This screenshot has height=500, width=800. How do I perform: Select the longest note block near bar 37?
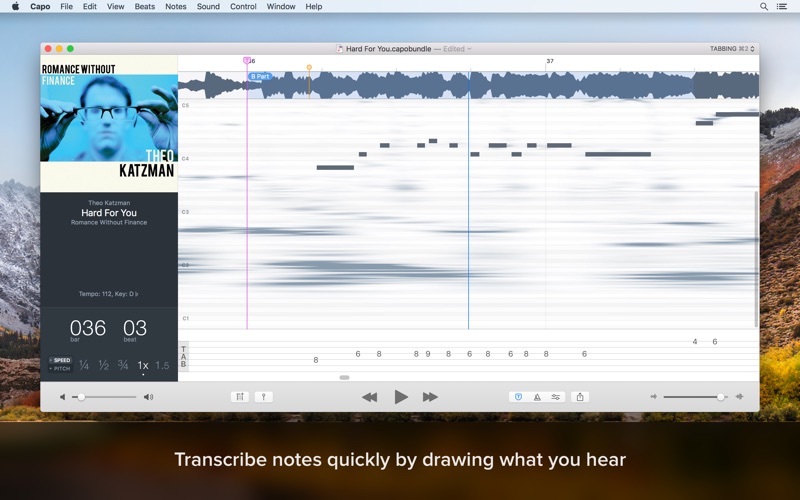(x=618, y=154)
